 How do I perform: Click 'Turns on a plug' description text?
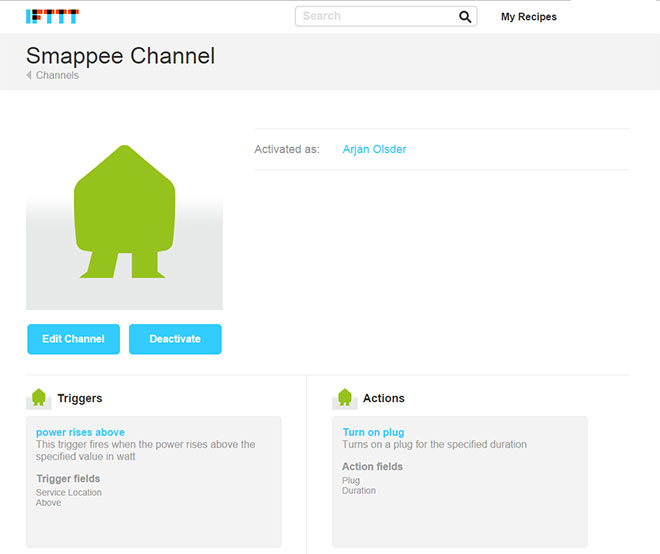click(x=434, y=445)
